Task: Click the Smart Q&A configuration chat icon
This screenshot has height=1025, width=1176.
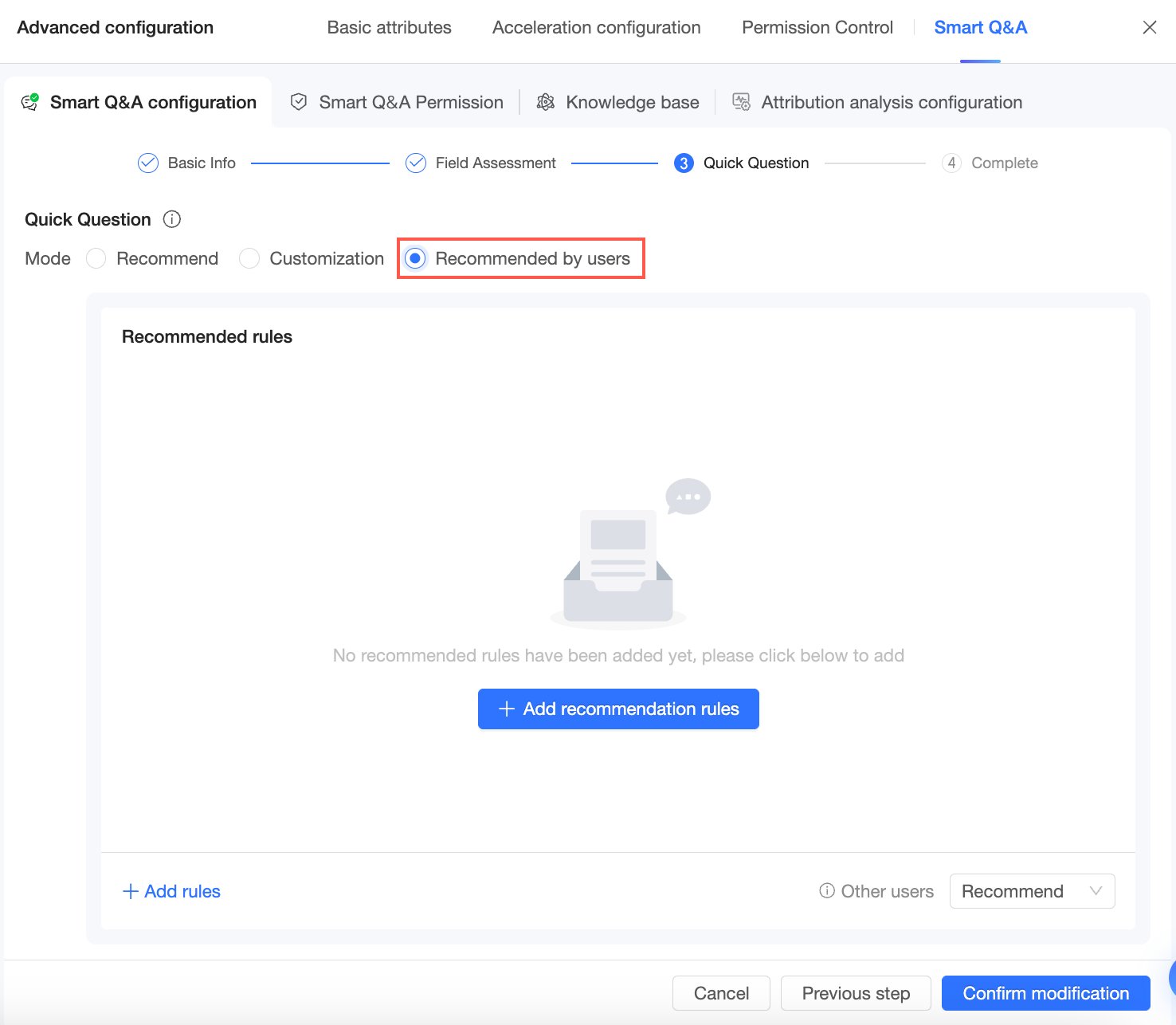Action: [30, 102]
